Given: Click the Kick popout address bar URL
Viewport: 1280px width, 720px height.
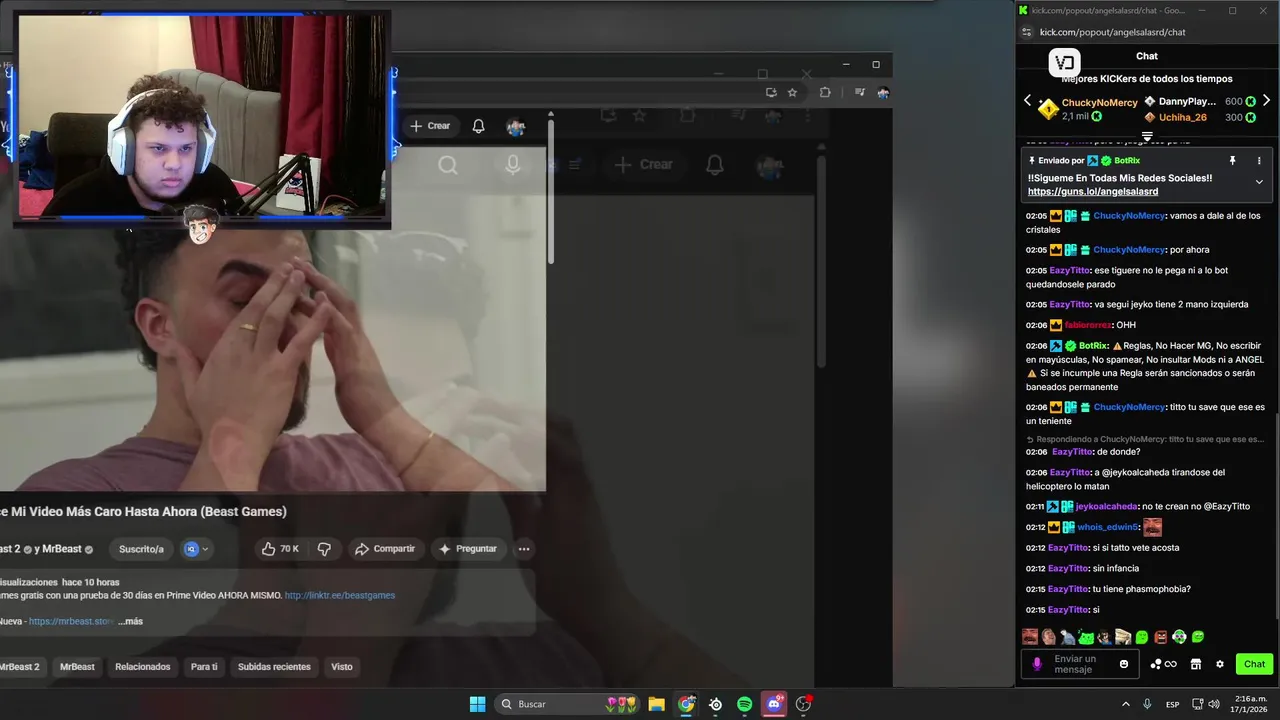Looking at the screenshot, I should (x=1113, y=32).
